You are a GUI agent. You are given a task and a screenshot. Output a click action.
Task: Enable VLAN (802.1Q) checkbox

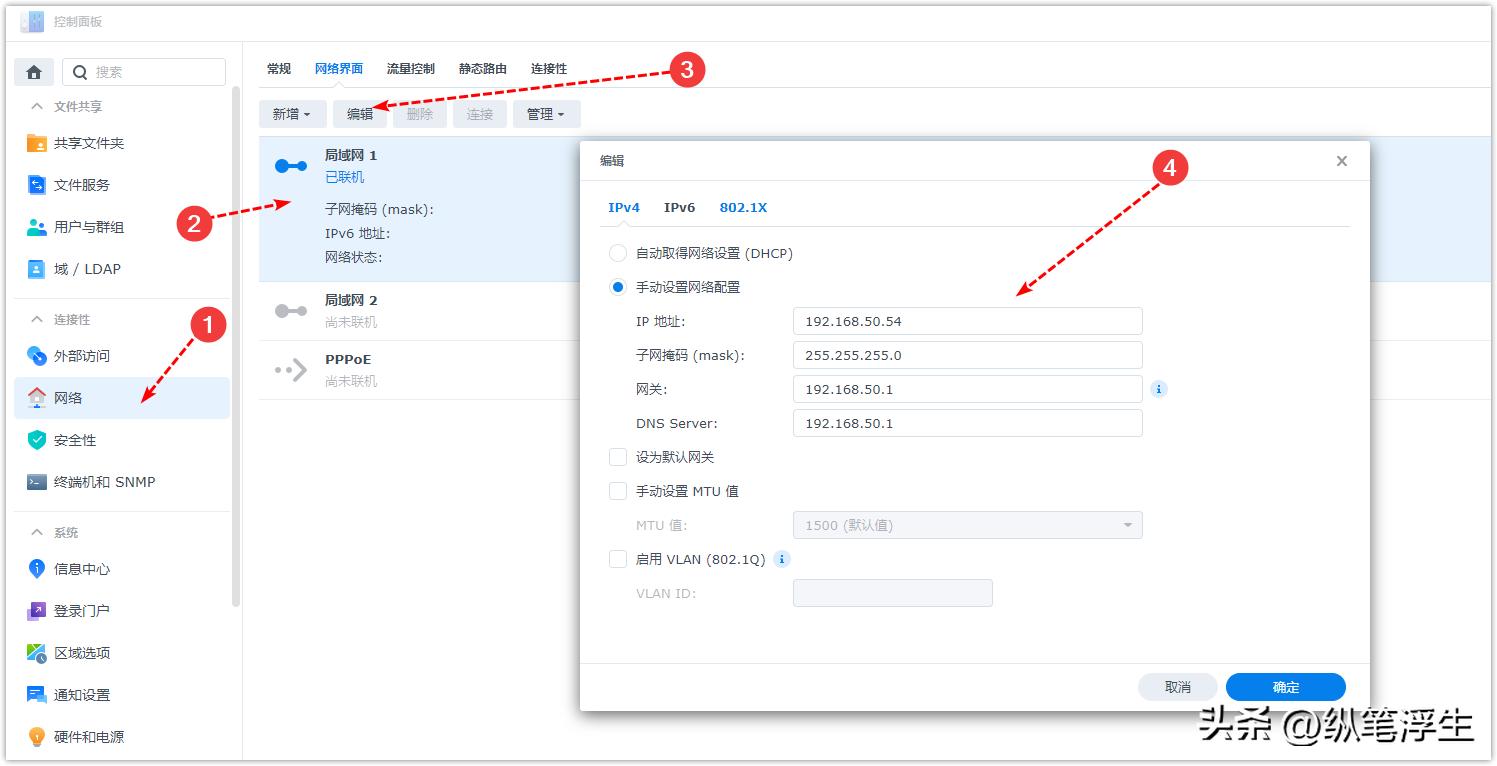(617, 559)
